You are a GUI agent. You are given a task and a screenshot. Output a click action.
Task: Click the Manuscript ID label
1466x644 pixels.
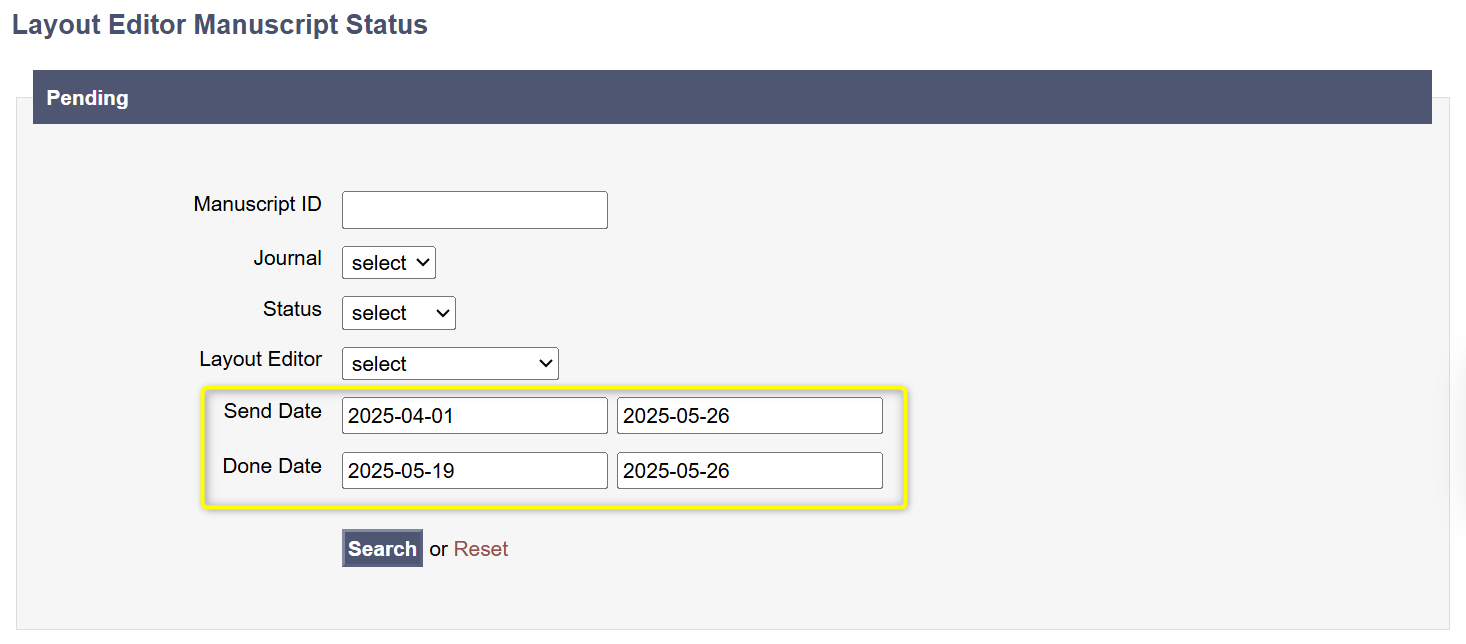(x=257, y=204)
